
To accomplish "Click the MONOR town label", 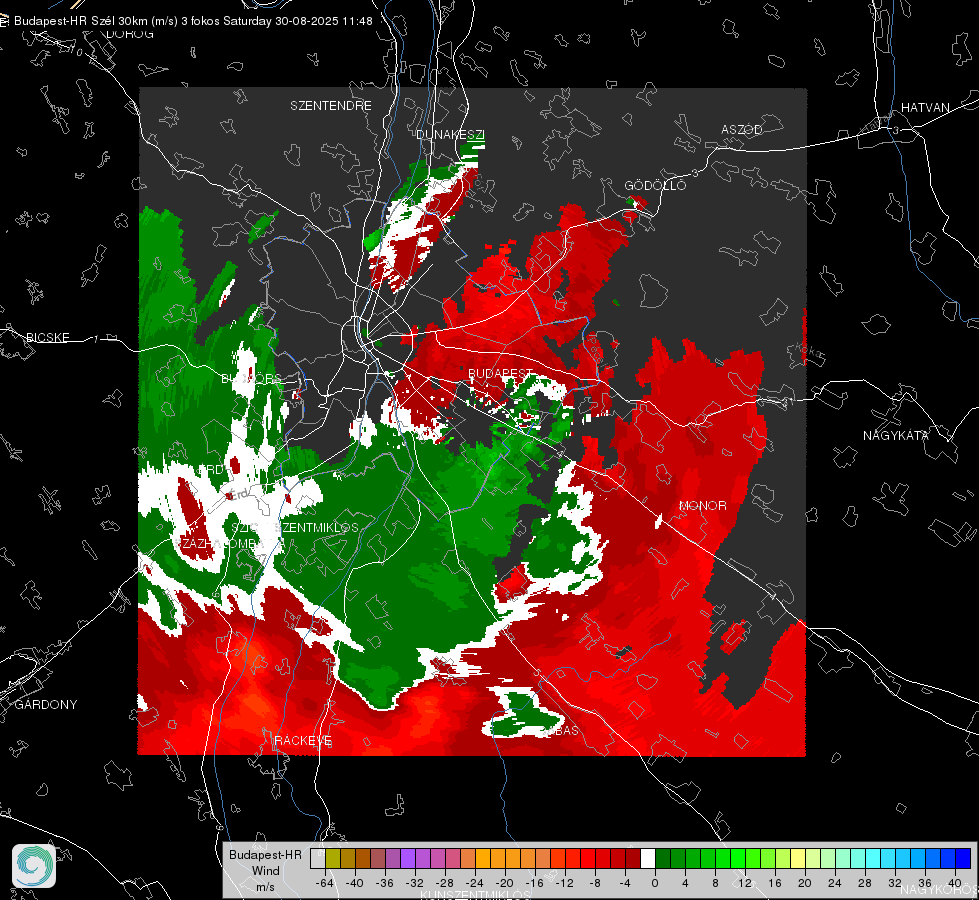I will (703, 505).
